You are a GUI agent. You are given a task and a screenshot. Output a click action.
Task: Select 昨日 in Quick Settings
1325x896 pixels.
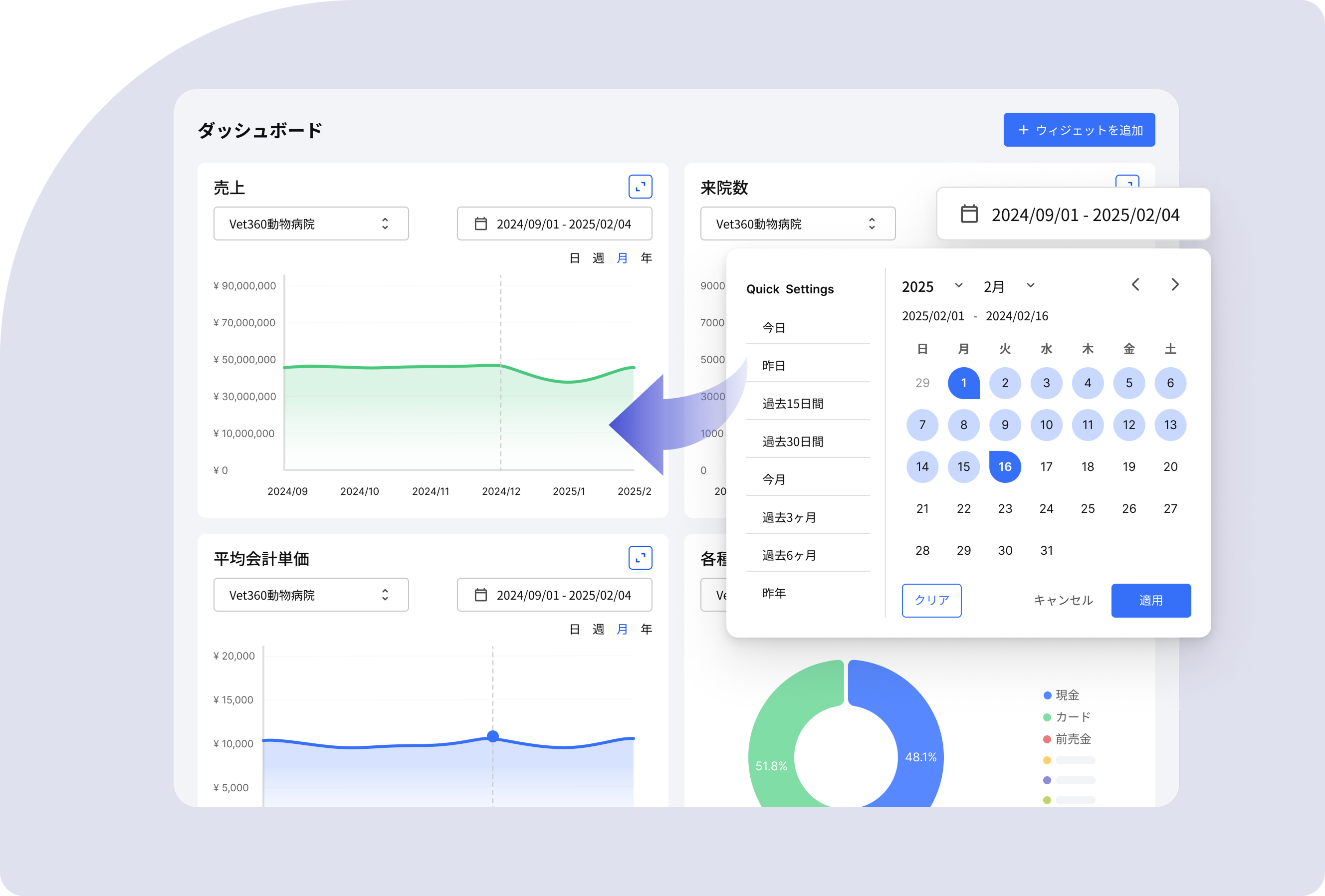pos(808,365)
